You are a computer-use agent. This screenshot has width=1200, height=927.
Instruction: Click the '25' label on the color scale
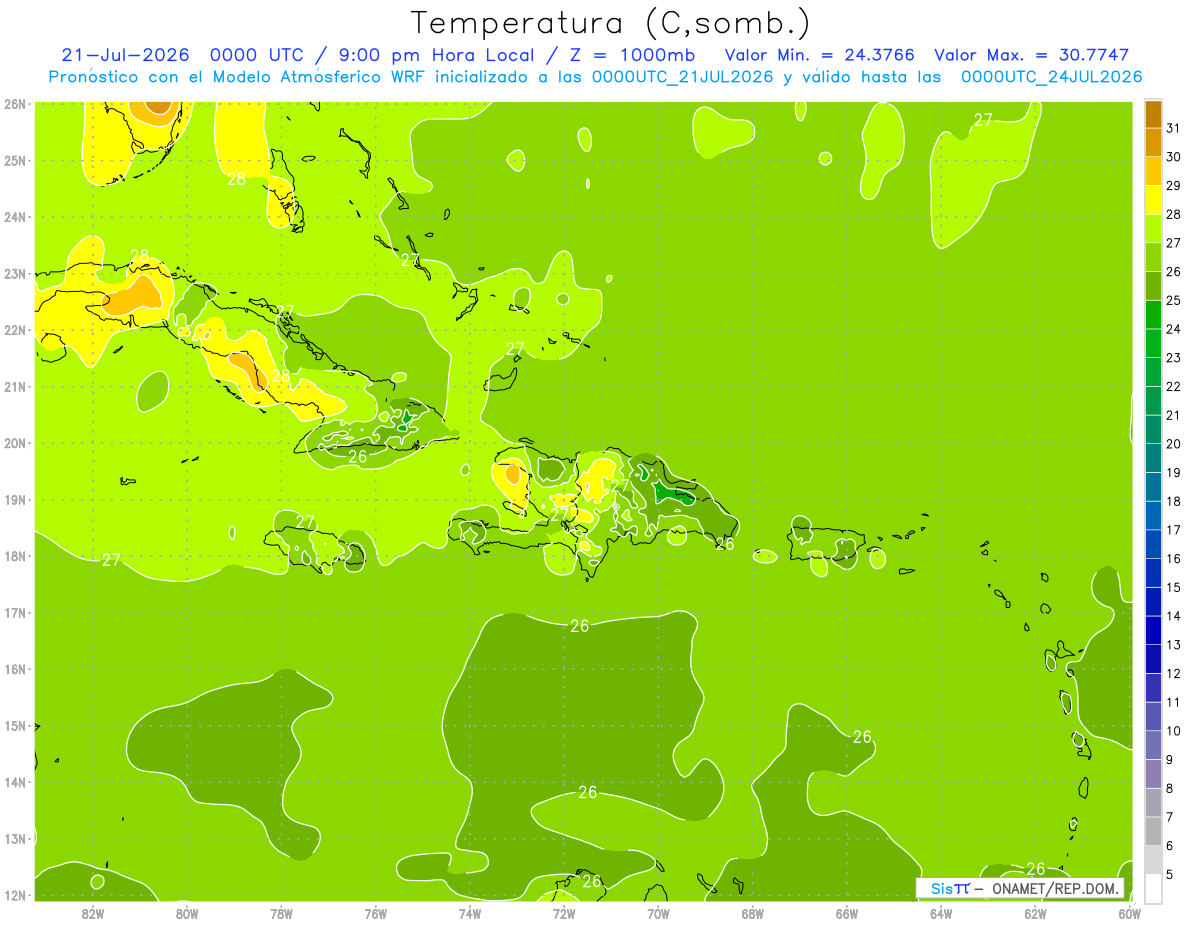pos(1174,300)
